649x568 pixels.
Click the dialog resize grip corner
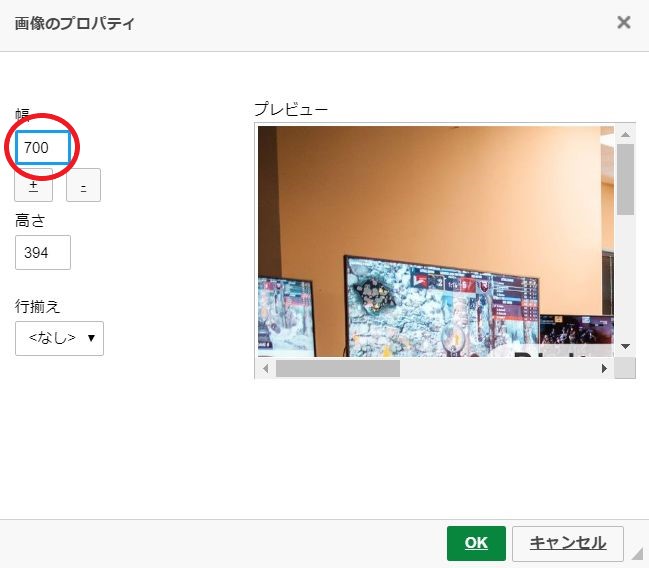pyautogui.click(x=637, y=554)
